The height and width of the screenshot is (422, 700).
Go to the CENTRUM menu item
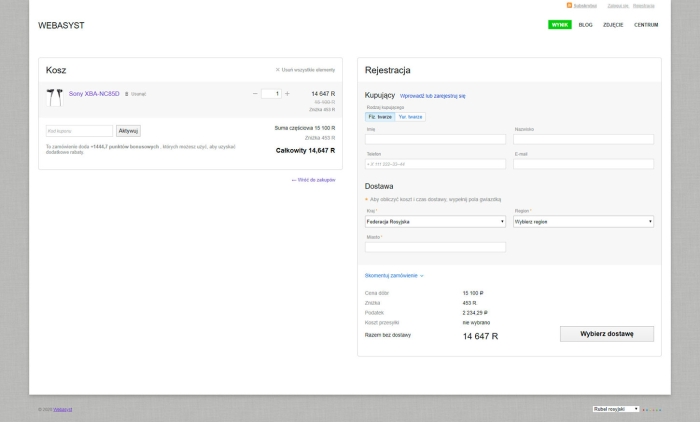[x=646, y=25]
